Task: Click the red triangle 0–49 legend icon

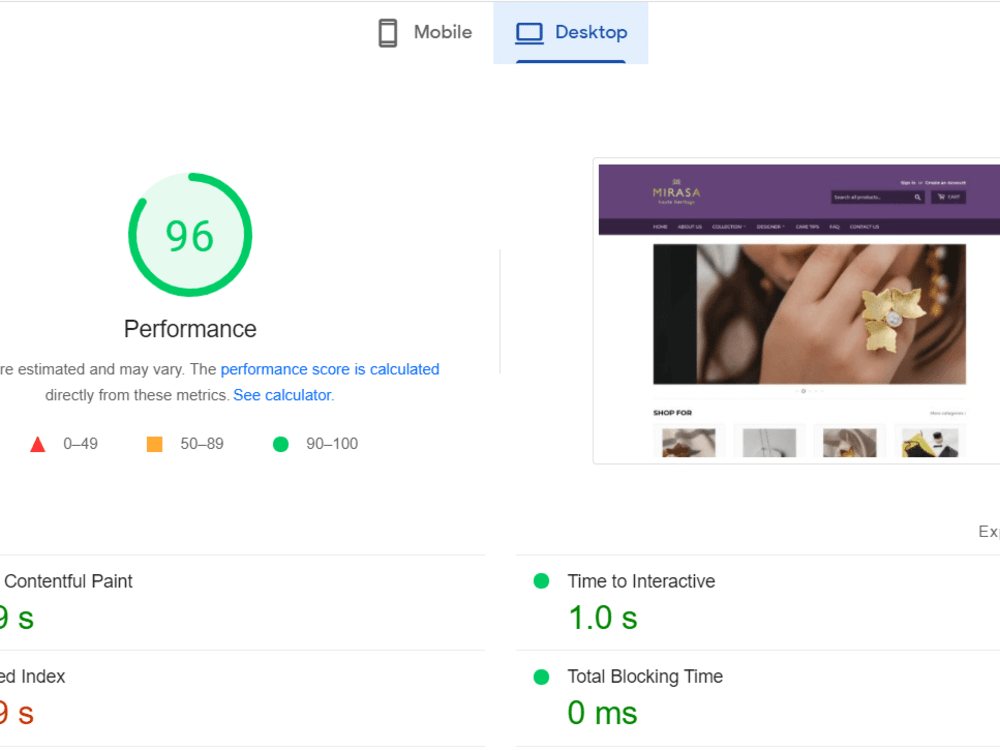Action: point(38,444)
